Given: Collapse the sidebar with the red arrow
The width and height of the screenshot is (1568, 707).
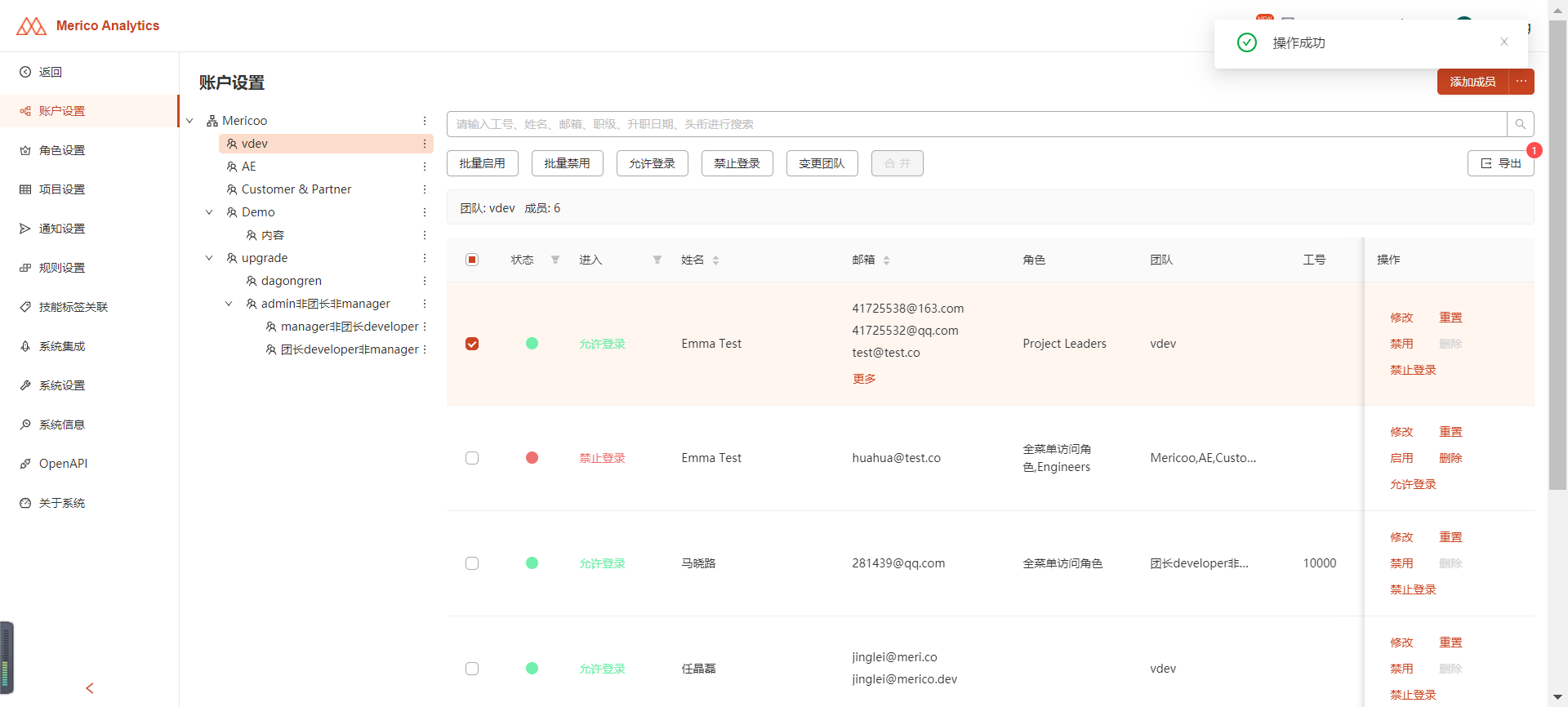Looking at the screenshot, I should pyautogui.click(x=90, y=688).
